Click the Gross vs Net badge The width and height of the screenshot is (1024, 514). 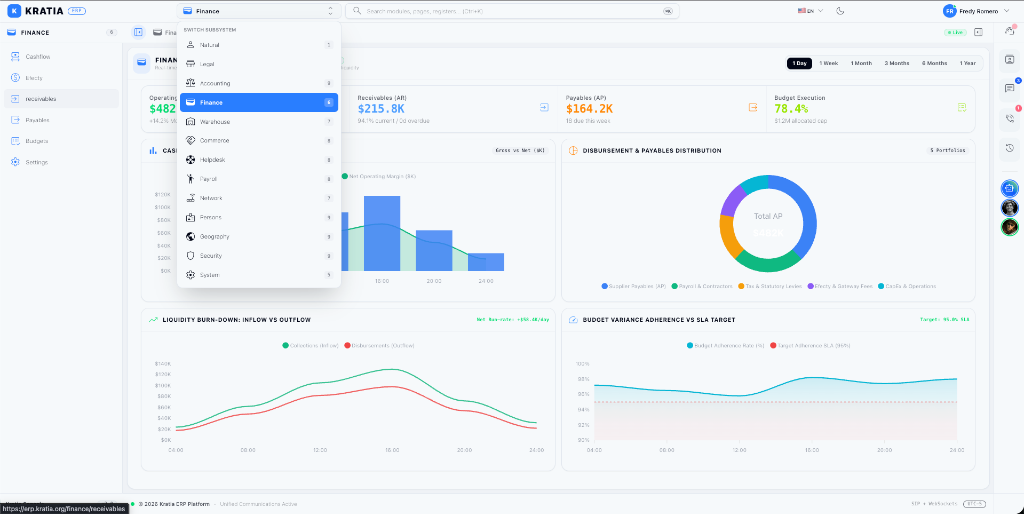[x=520, y=150]
